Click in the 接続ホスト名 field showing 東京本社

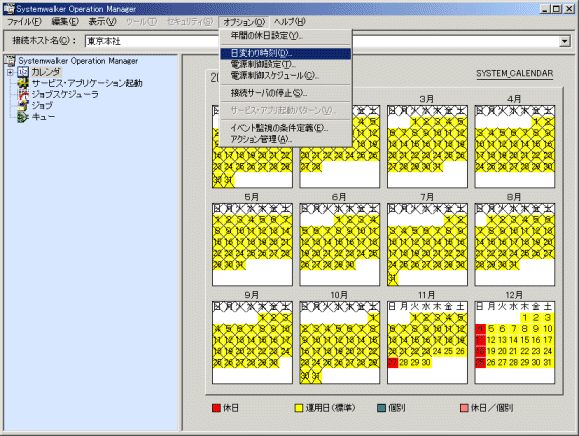(321, 41)
